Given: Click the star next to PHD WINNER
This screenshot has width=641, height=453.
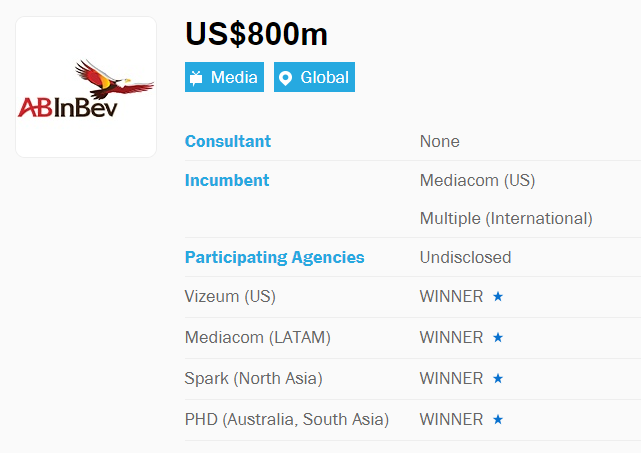Looking at the screenshot, I should click(498, 419).
